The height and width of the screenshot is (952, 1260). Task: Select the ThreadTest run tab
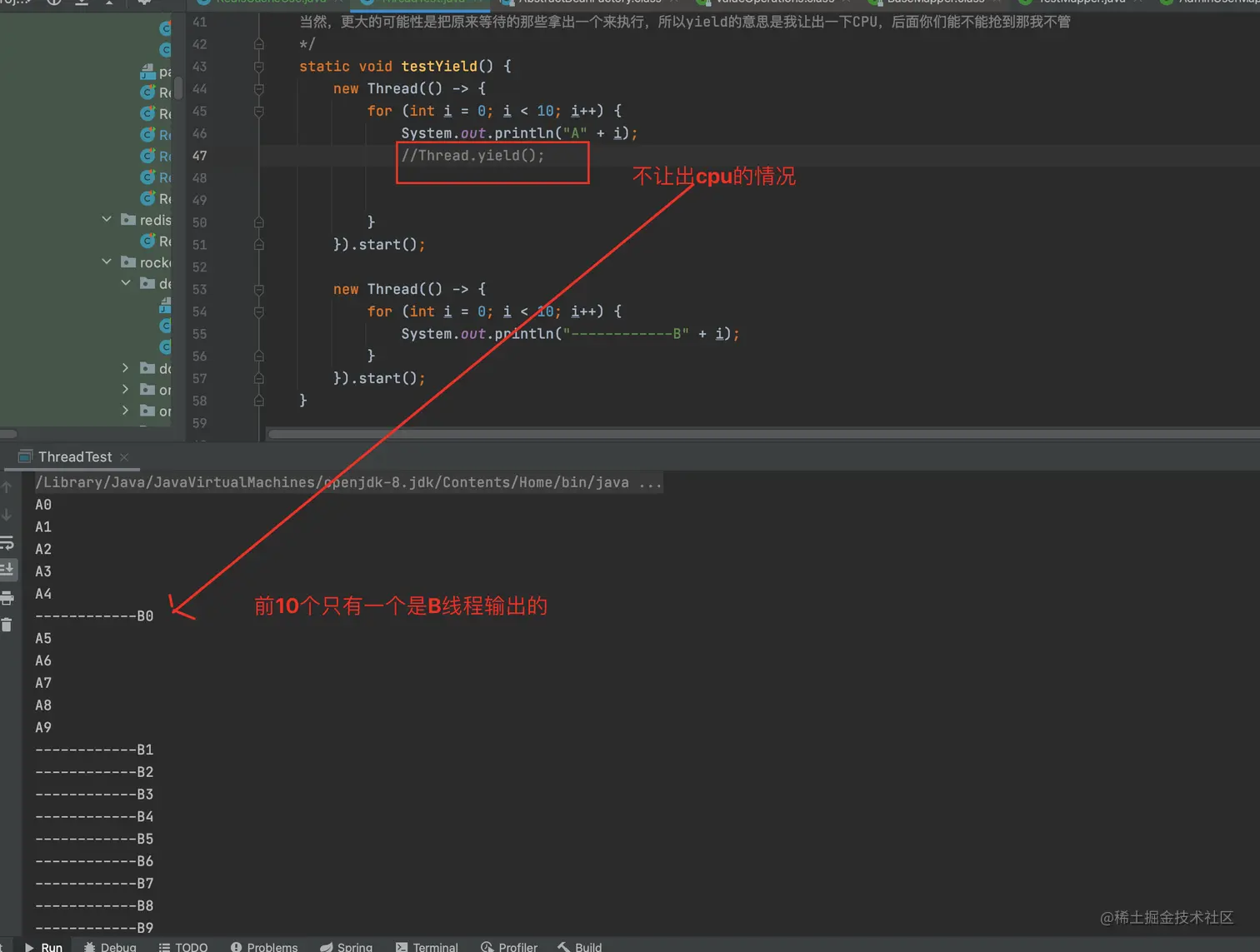click(x=74, y=457)
